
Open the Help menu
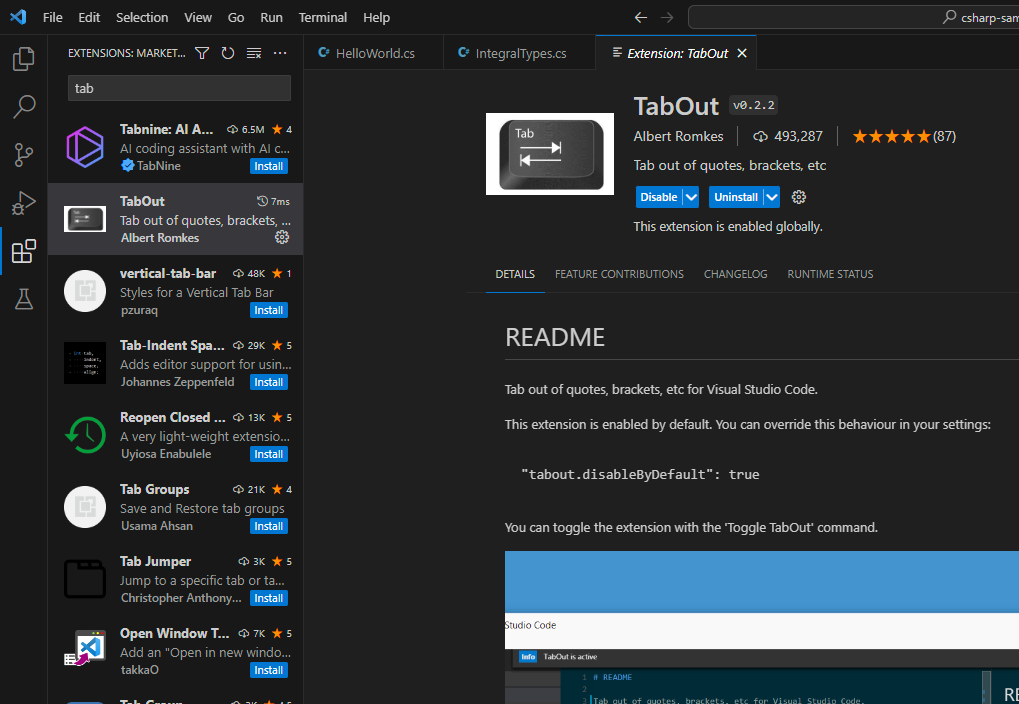[x=376, y=18]
